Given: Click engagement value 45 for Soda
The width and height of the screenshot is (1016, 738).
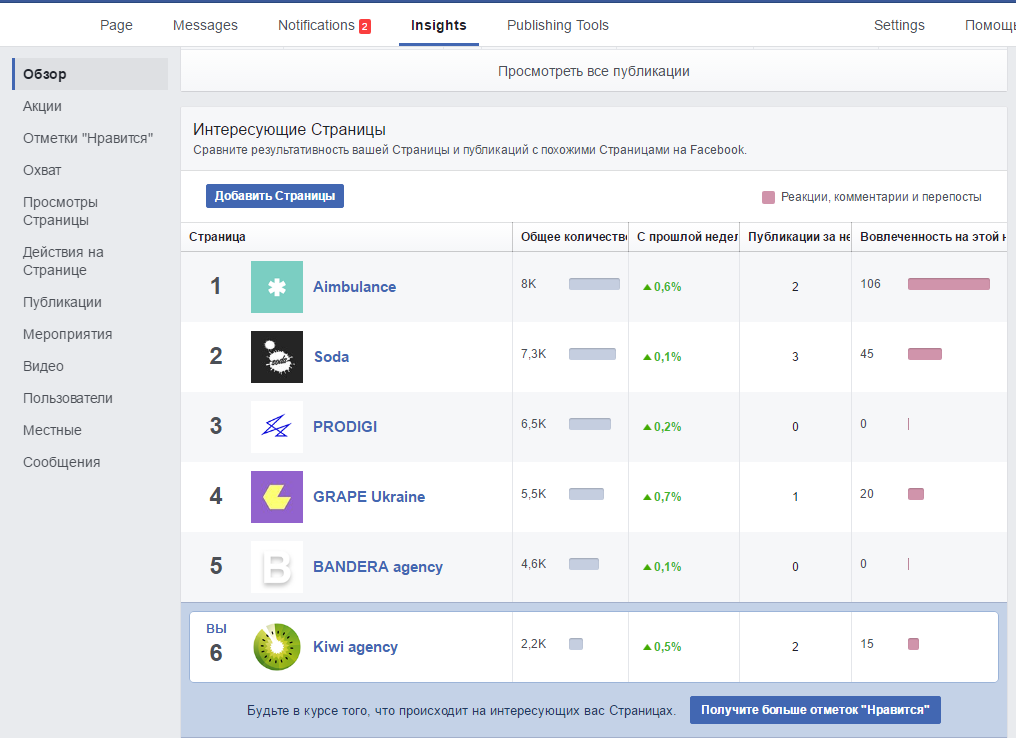Looking at the screenshot, I should pos(867,354).
